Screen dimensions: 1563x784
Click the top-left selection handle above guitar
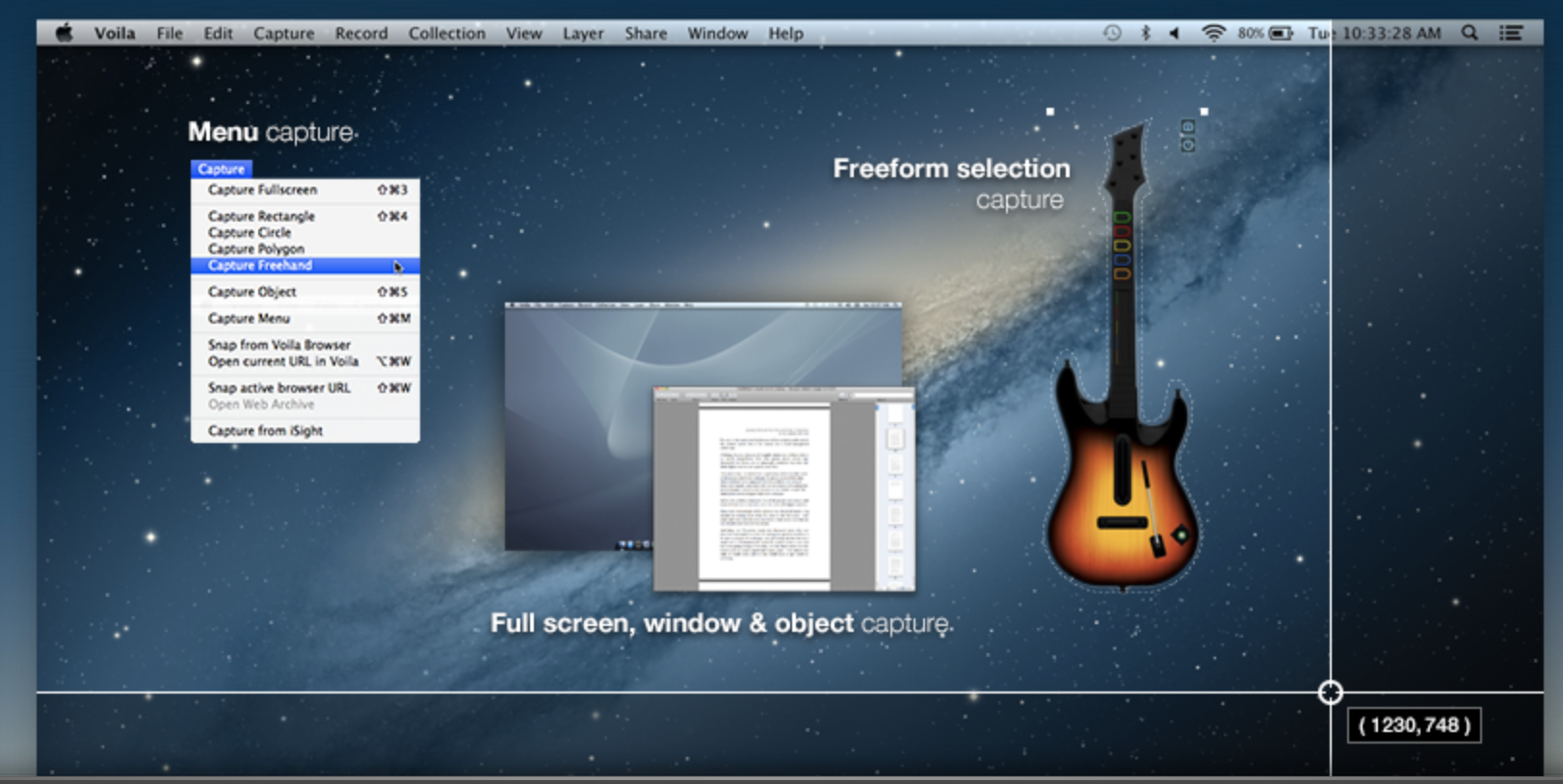1050,112
